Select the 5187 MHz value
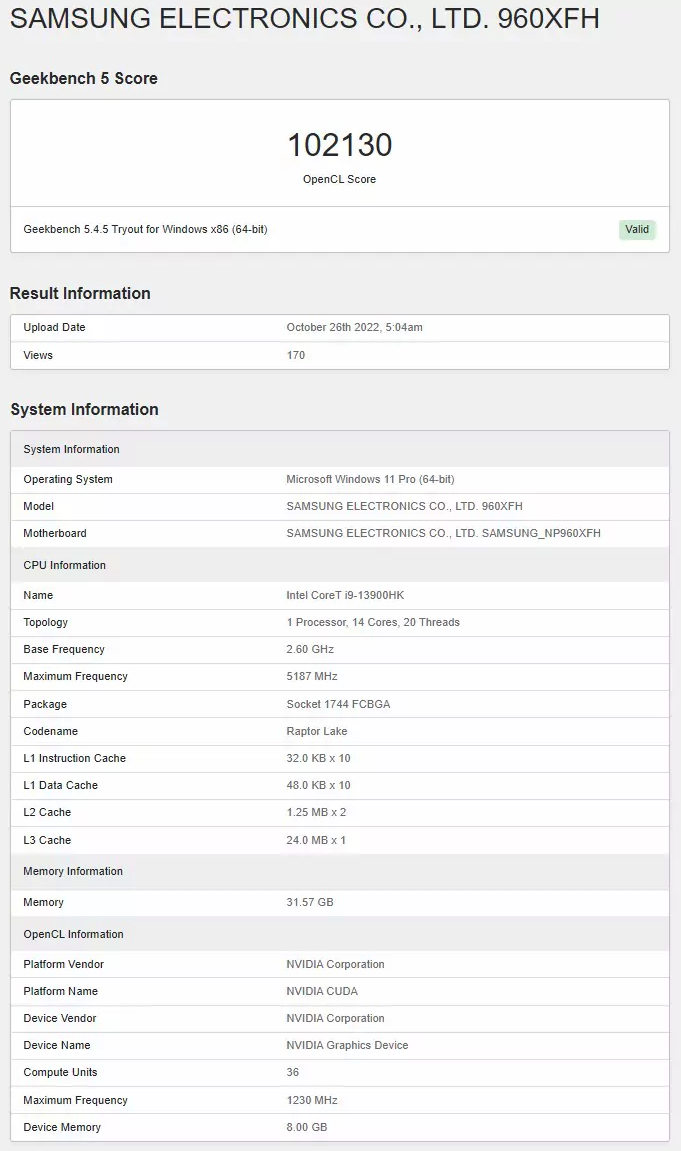Screen dimensions: 681x1151 click(312, 677)
